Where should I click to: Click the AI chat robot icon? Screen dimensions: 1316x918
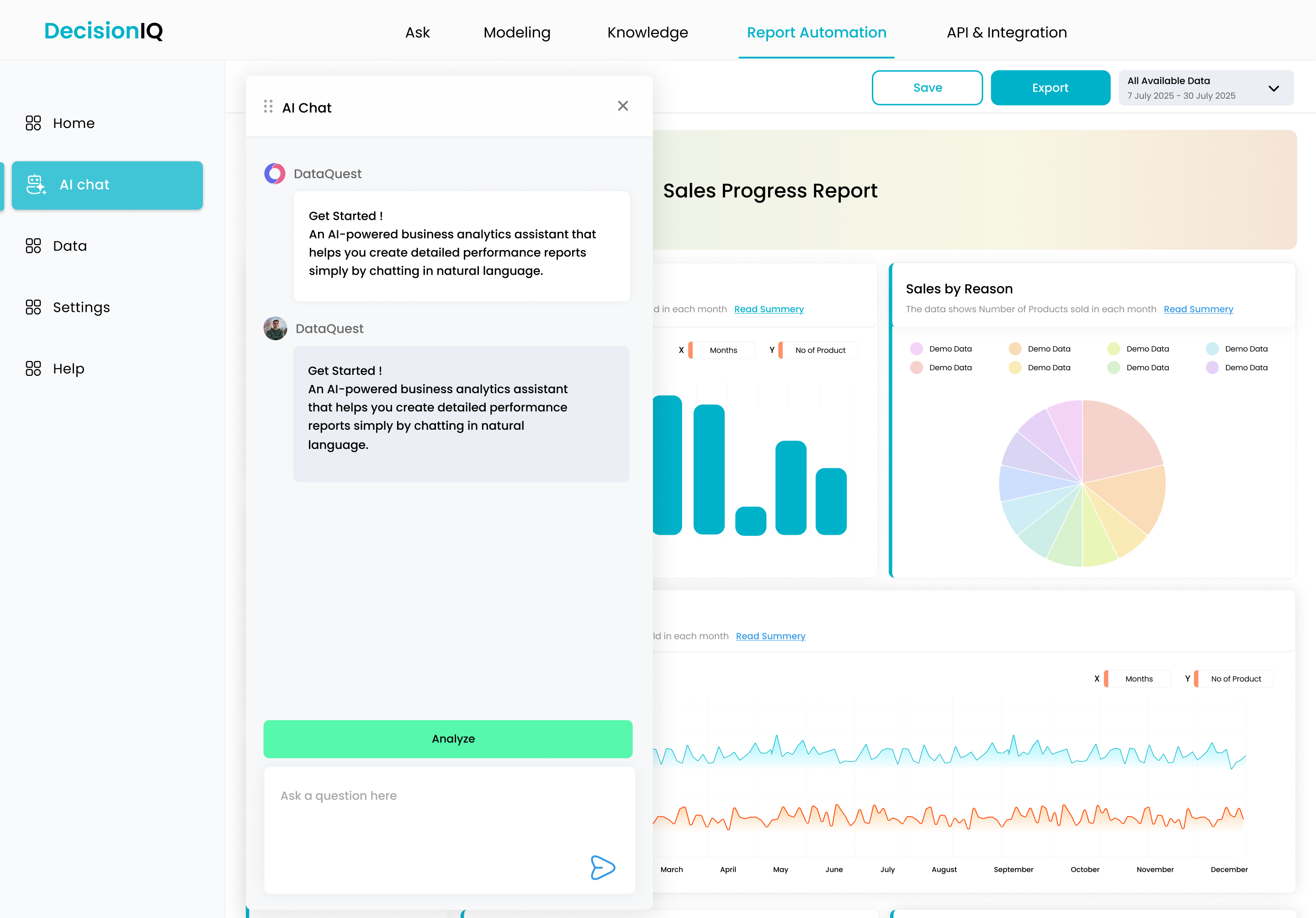coord(36,185)
